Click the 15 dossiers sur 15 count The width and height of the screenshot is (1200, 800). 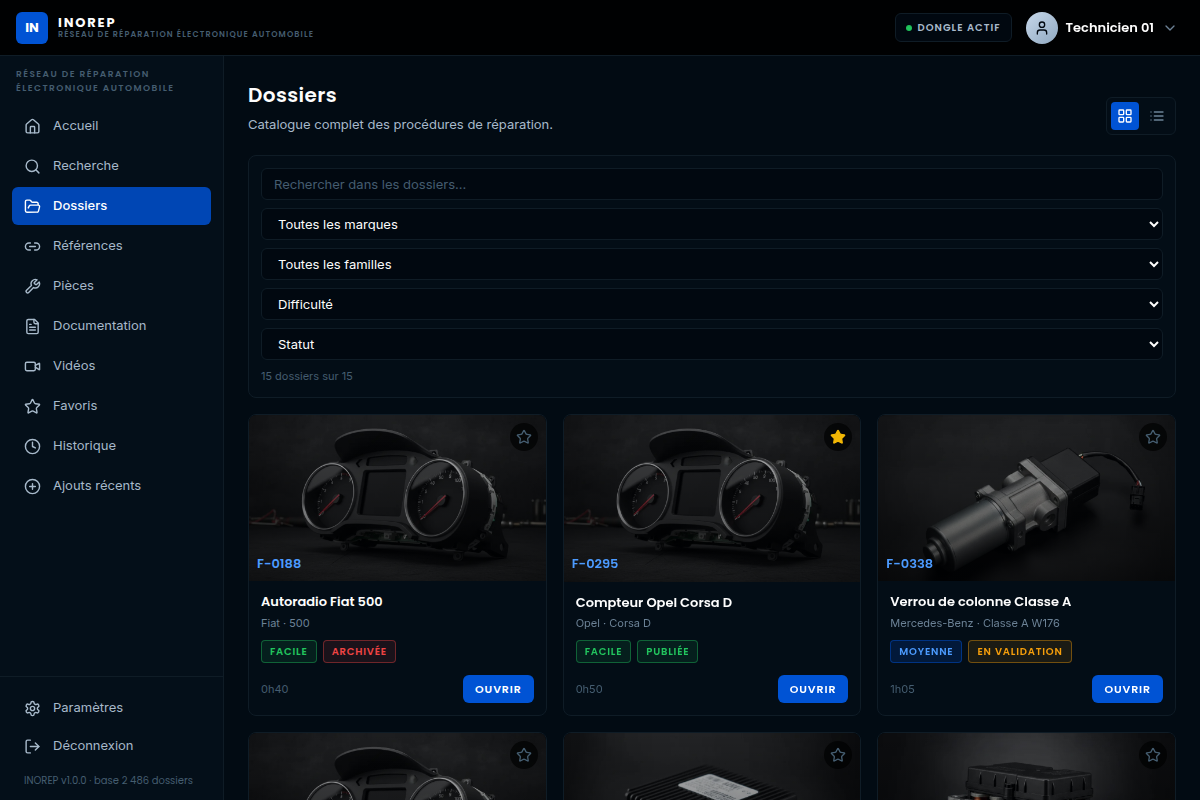coord(307,377)
